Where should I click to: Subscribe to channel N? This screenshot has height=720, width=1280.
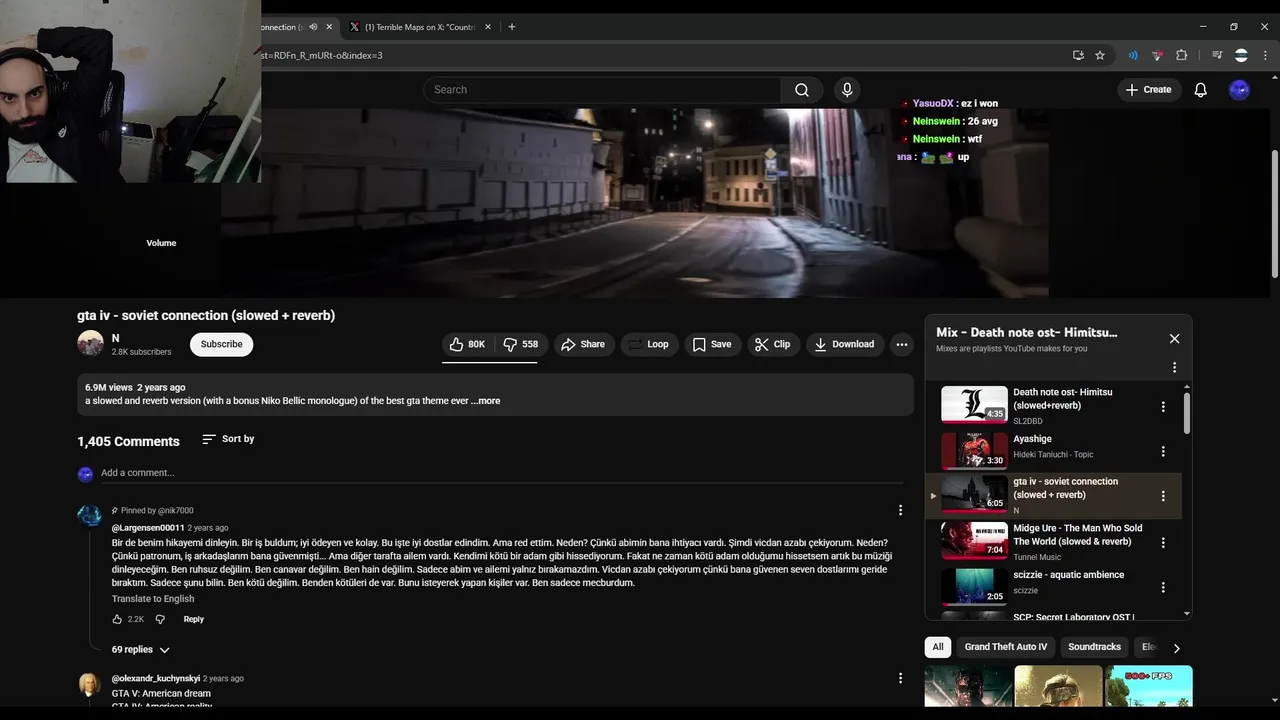[221, 344]
